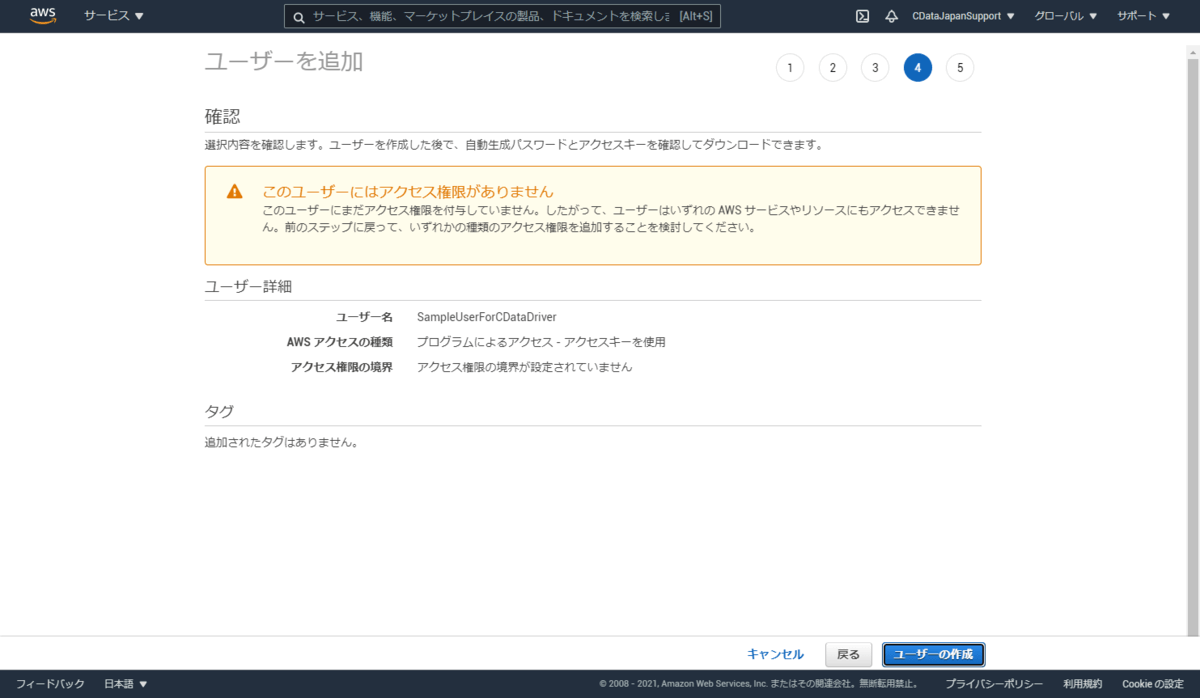This screenshot has width=1200, height=698.
Task: Click the 追加されたタグはありません。 text
Action: (x=281, y=442)
